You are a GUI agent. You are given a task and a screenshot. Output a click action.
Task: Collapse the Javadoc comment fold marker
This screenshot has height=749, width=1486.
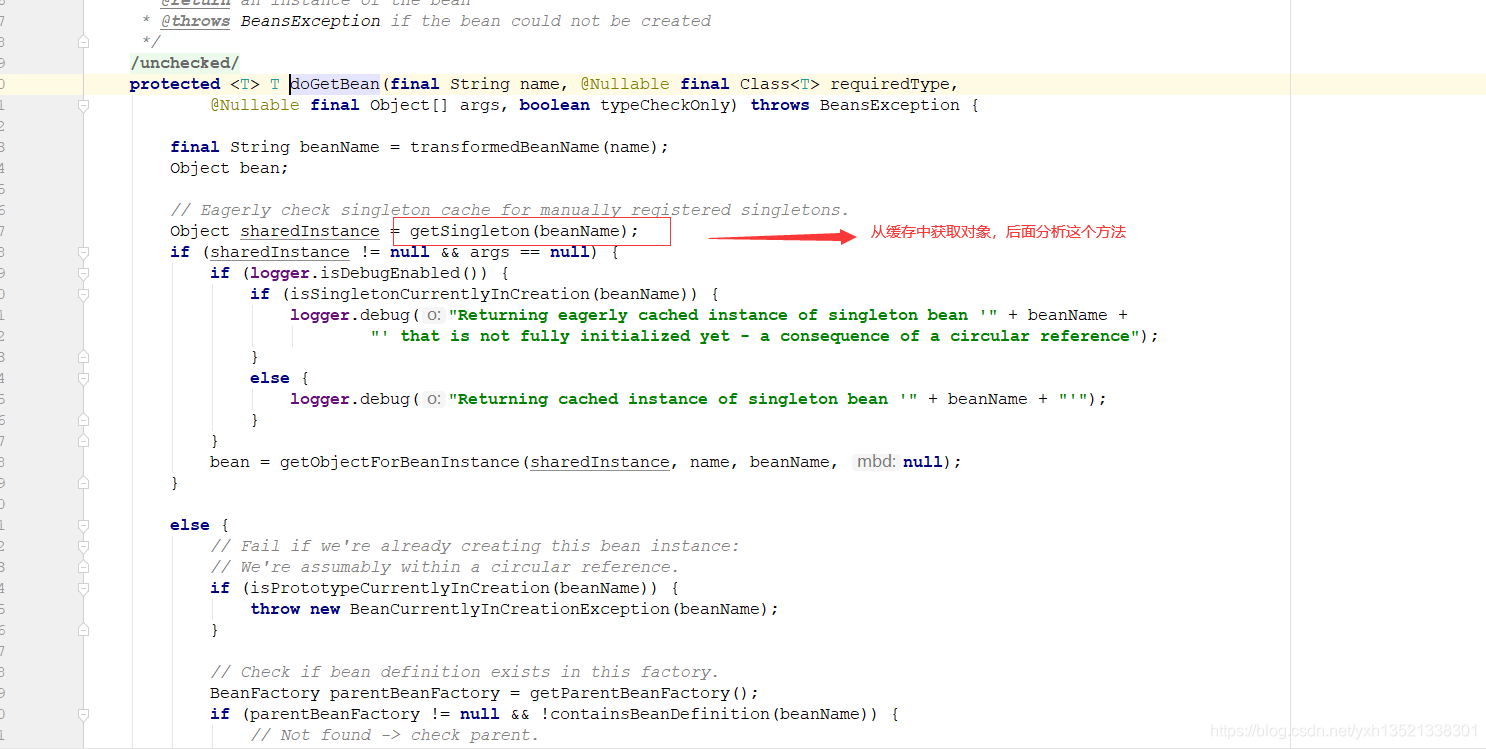click(x=84, y=42)
